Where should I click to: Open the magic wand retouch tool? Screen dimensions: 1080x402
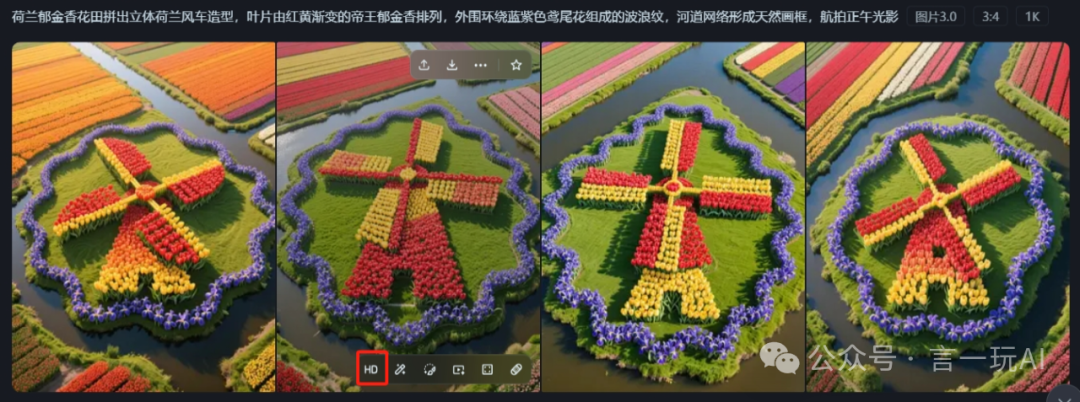point(400,369)
